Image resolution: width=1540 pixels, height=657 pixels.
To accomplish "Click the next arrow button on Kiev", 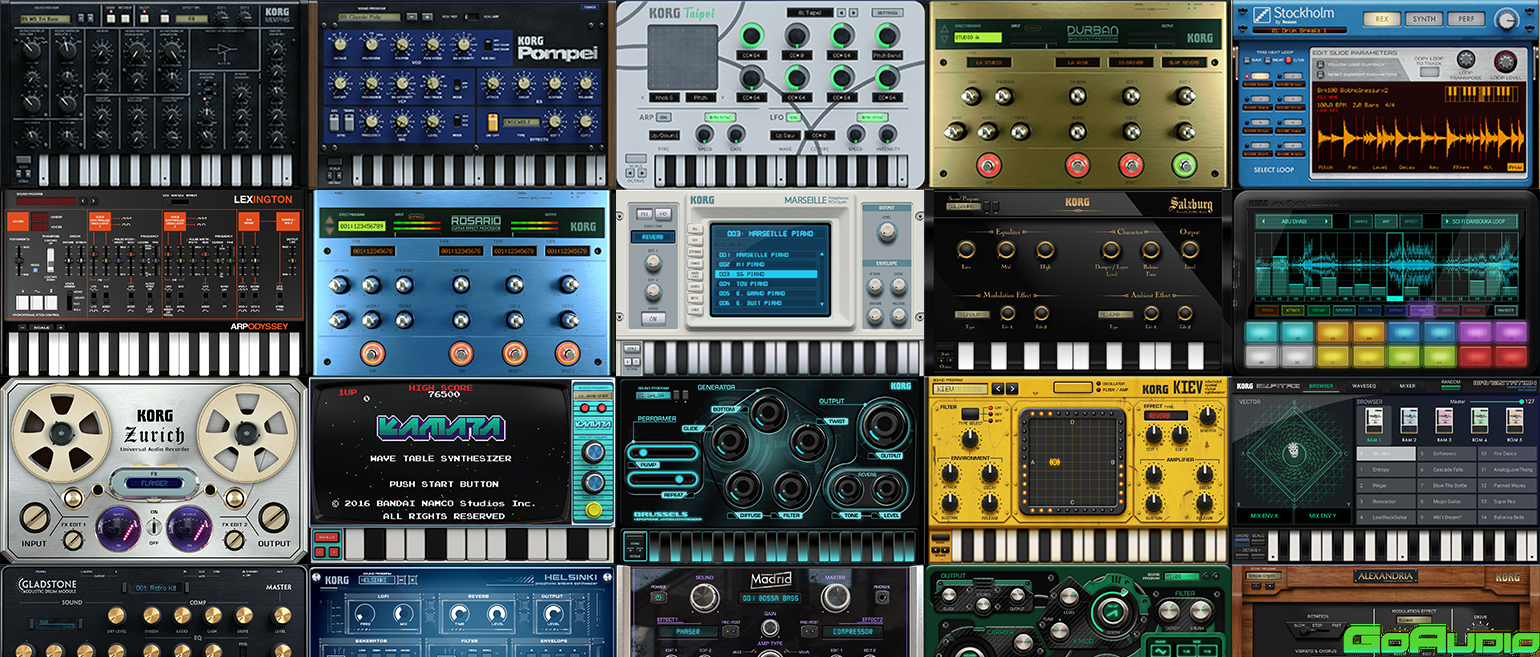I will pyautogui.click(x=1014, y=388).
